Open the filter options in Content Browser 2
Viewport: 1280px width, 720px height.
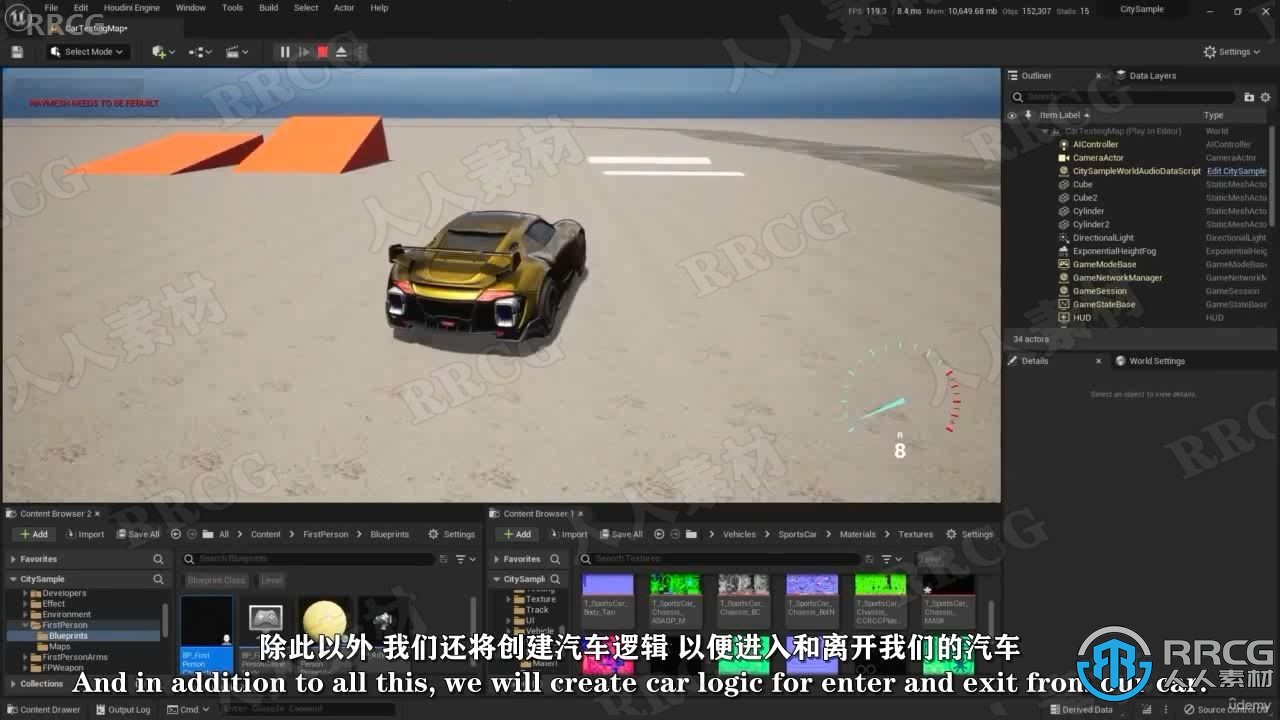click(x=464, y=559)
